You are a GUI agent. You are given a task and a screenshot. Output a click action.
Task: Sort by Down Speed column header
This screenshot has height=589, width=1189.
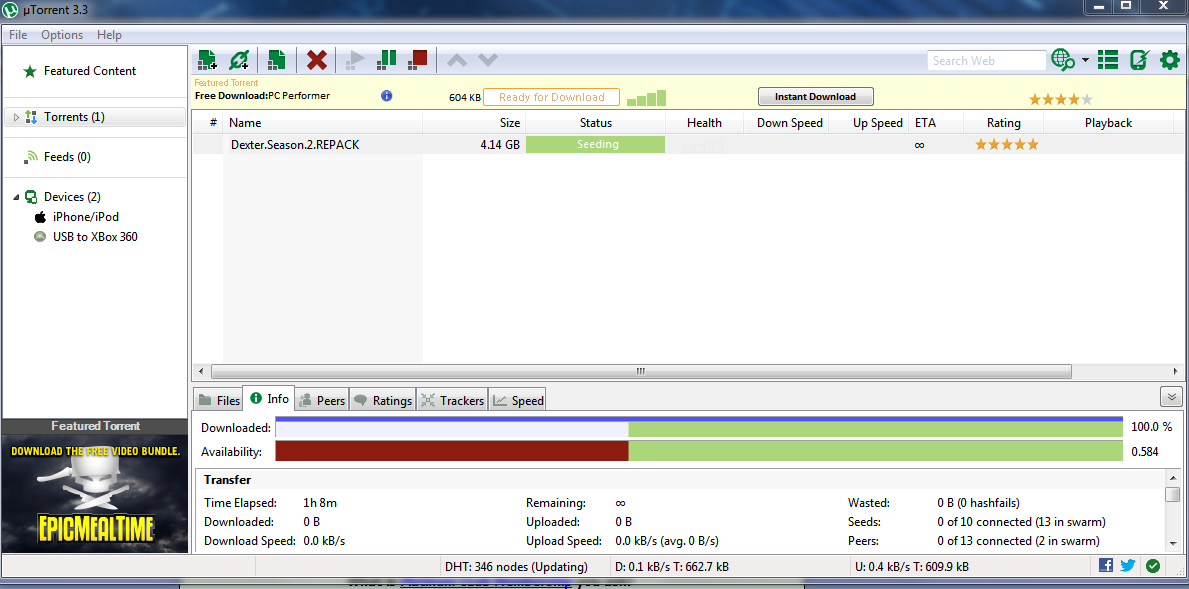tap(786, 123)
